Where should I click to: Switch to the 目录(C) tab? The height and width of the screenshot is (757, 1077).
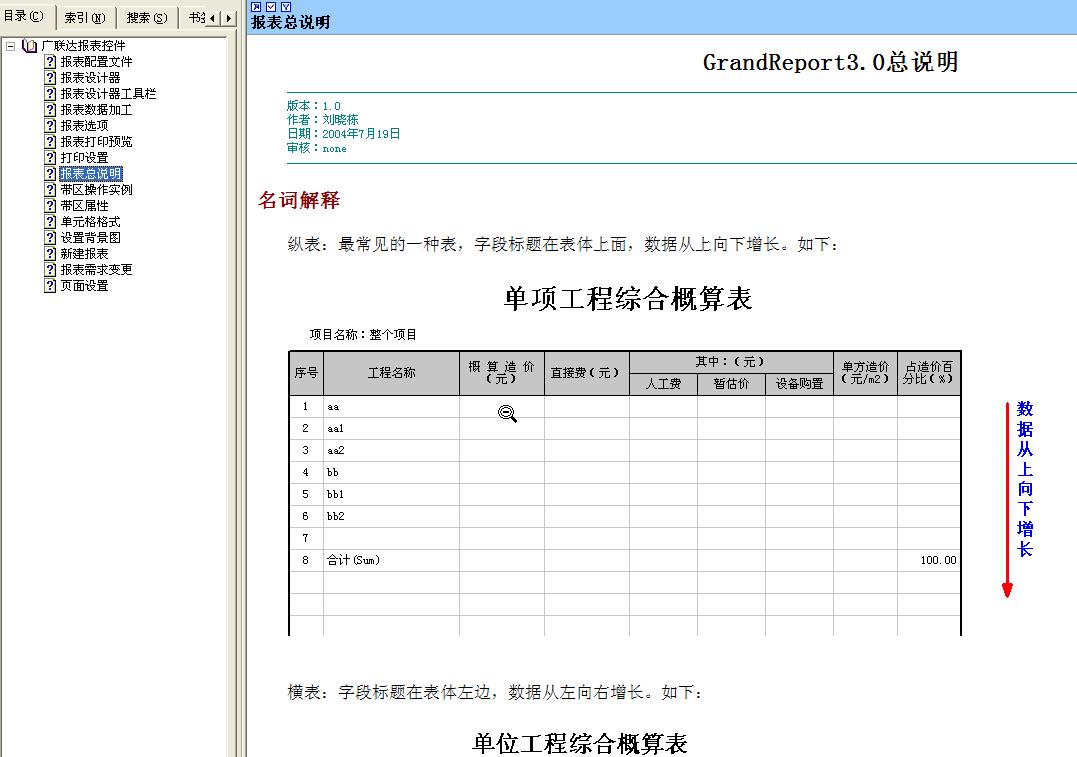tap(25, 16)
